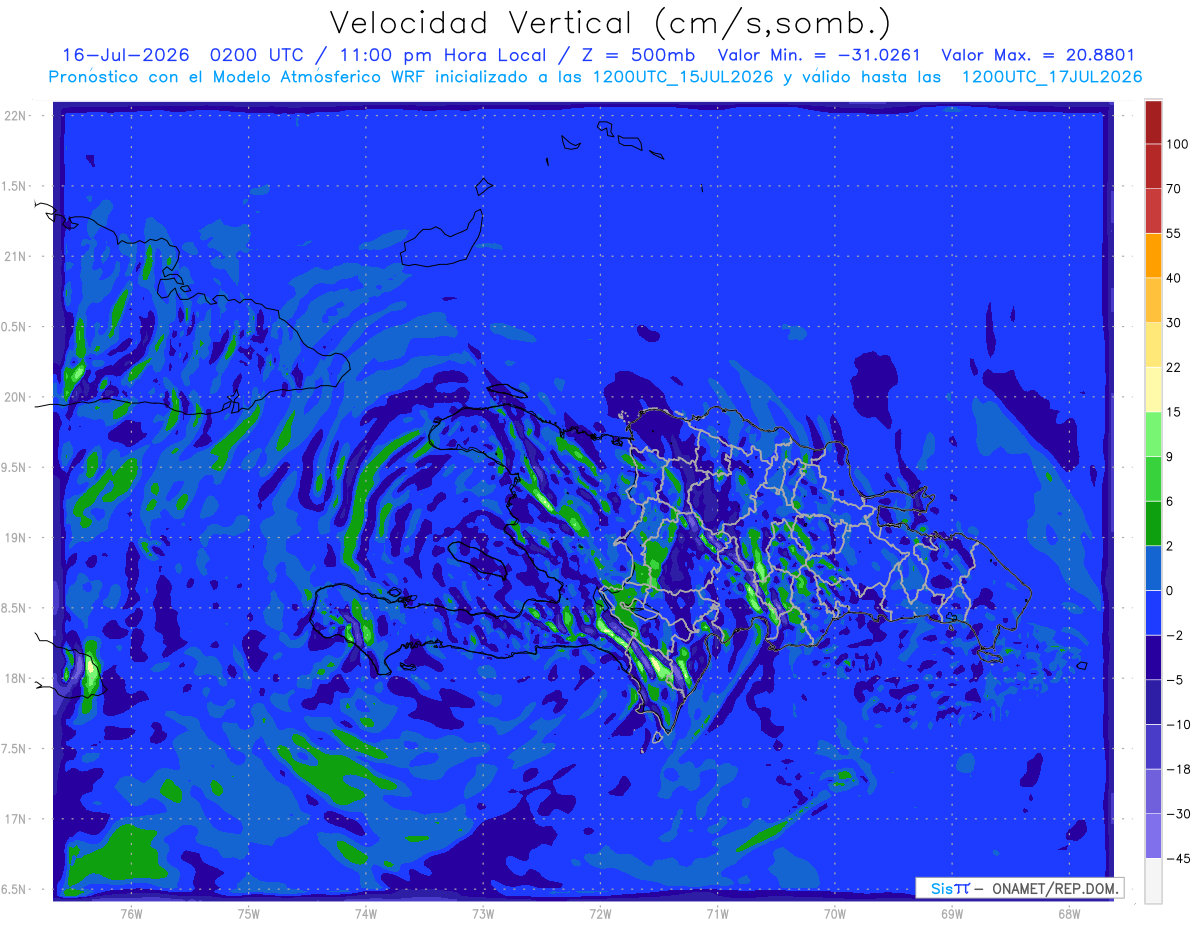
Task: Click the '30' colorbar label
Action: 1174,323
